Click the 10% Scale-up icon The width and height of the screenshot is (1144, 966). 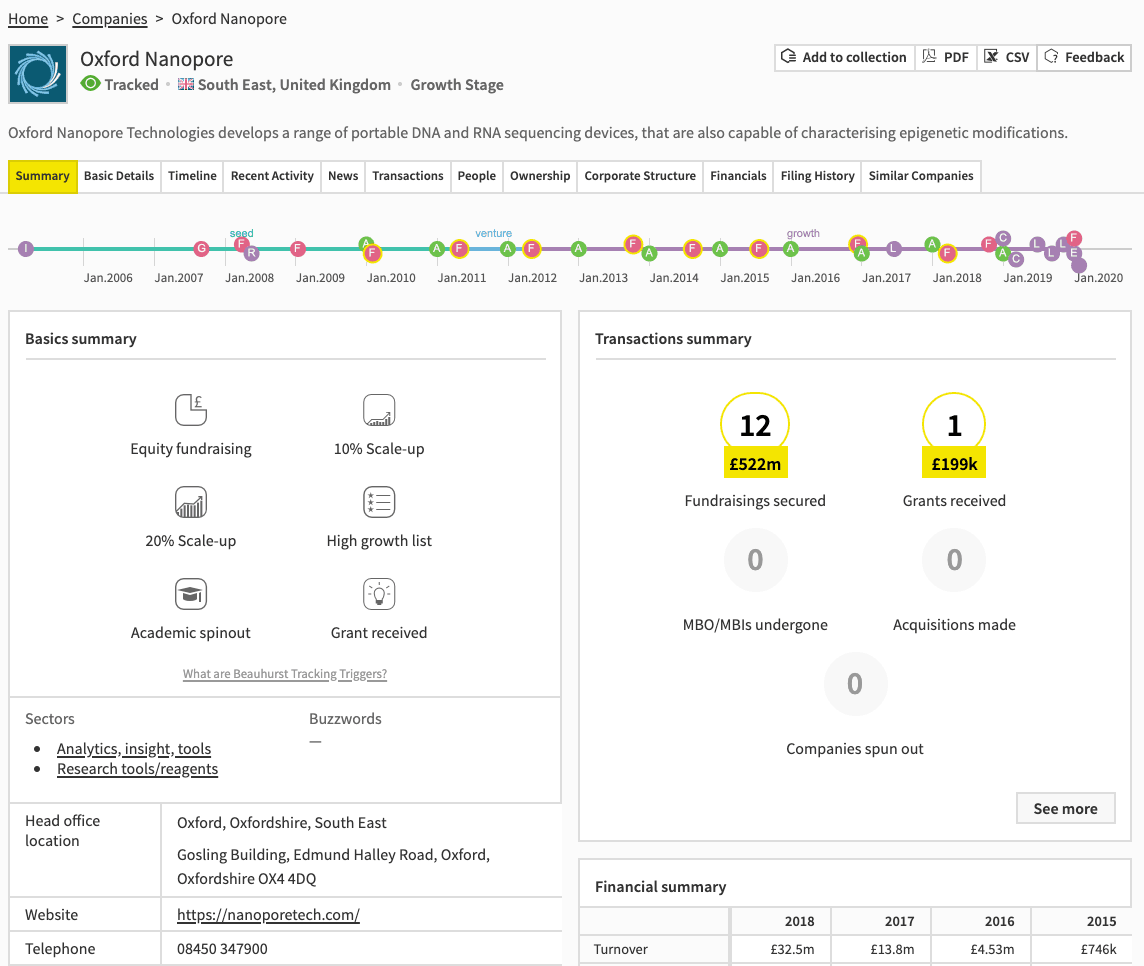[x=379, y=410]
